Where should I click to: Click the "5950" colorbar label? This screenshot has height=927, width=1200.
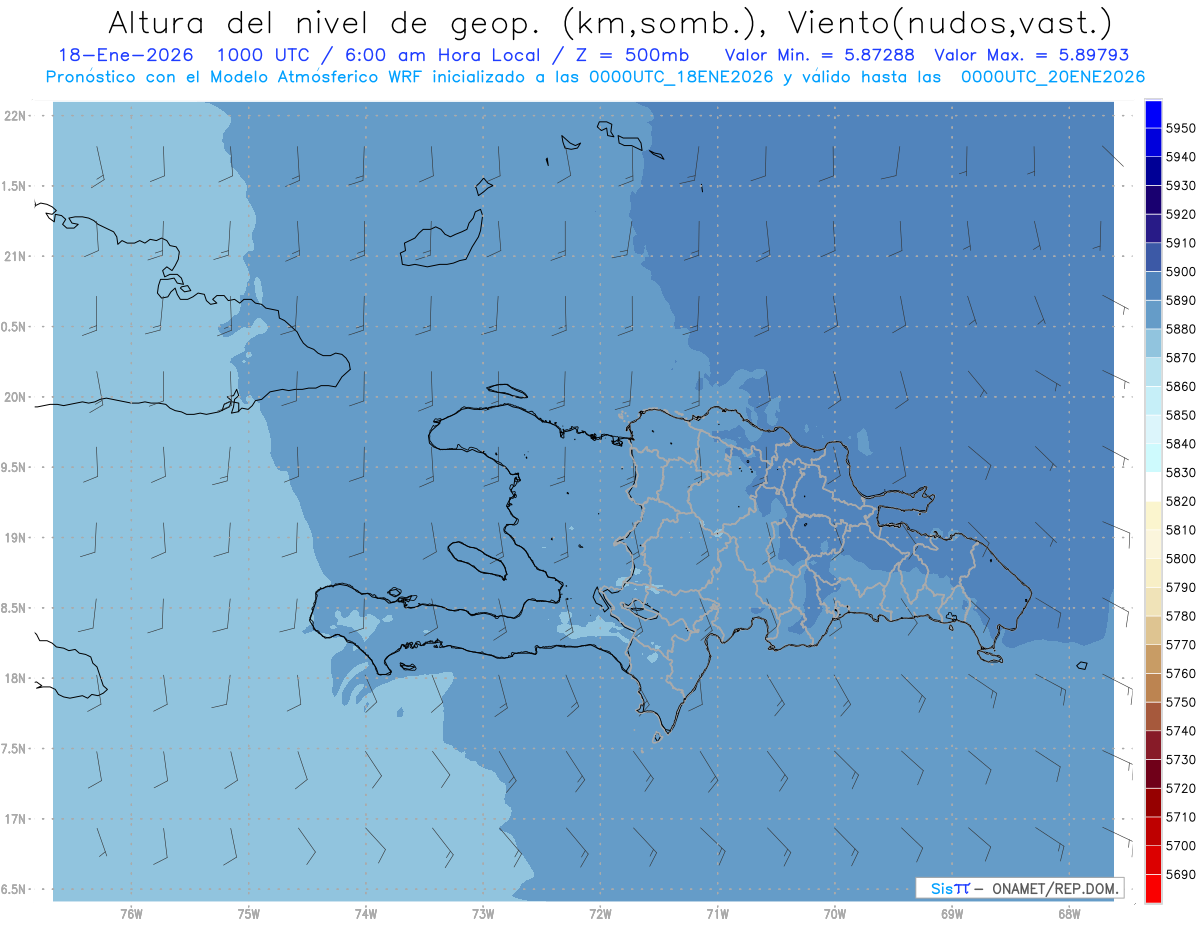click(x=1180, y=128)
